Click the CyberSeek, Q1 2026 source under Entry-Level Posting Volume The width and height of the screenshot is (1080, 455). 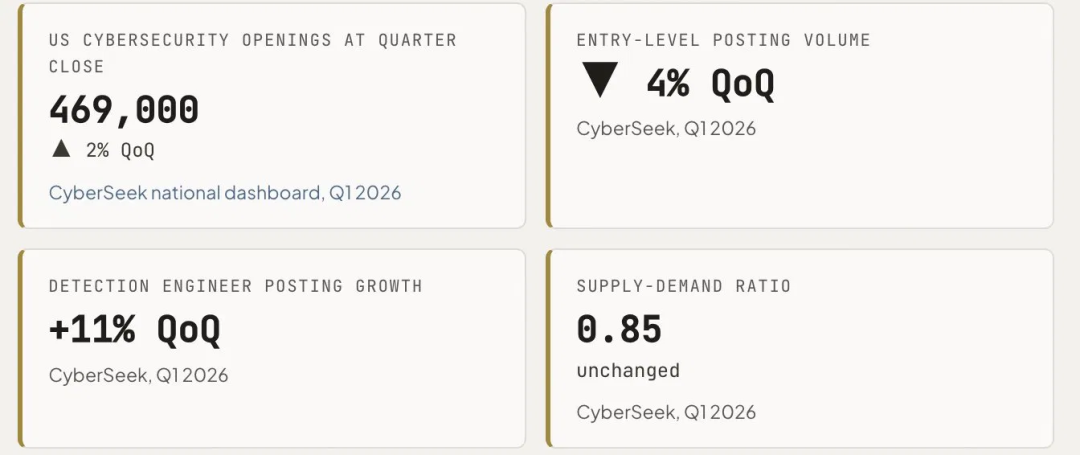[x=666, y=129]
